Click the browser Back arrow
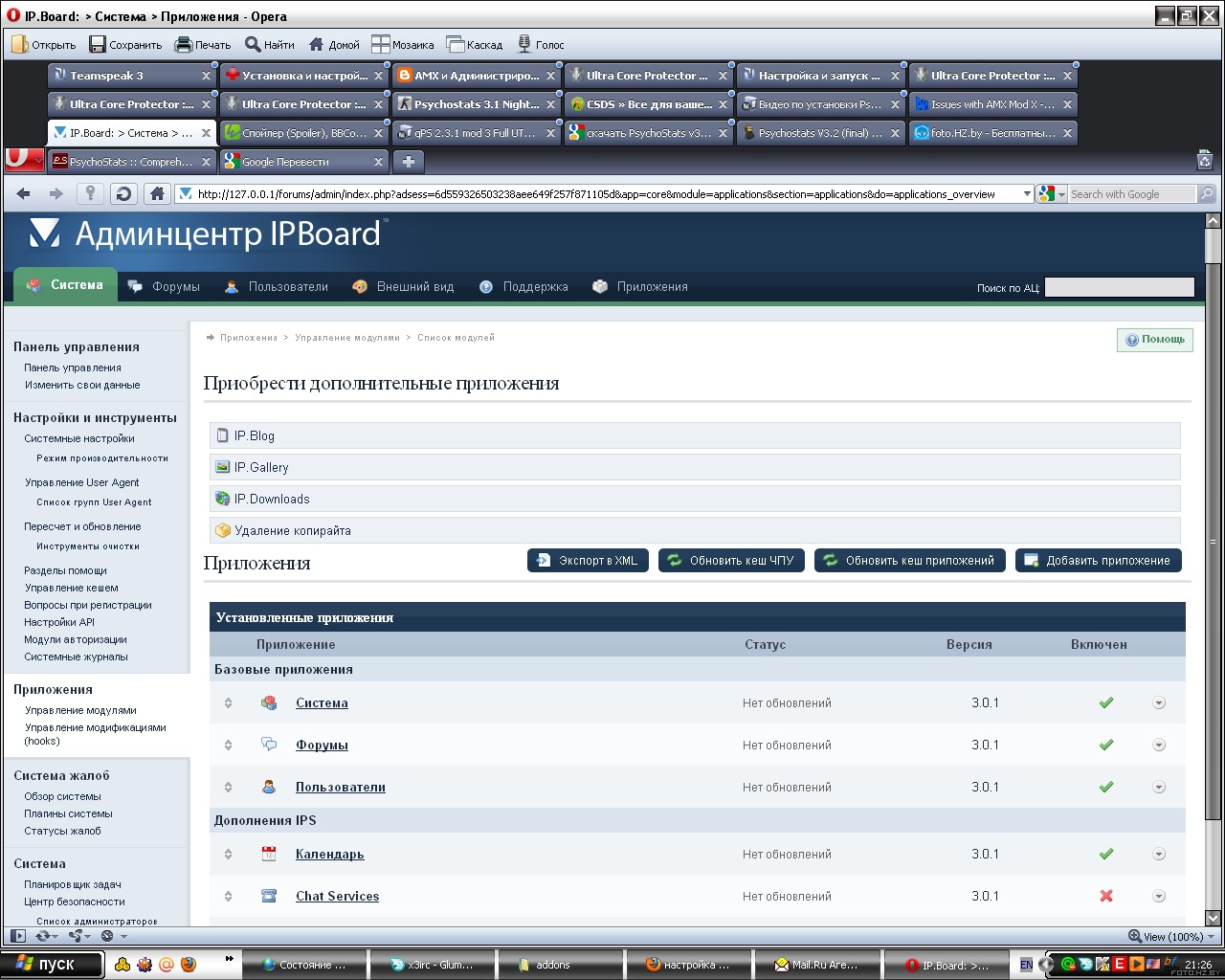The image size is (1225, 980). [24, 194]
